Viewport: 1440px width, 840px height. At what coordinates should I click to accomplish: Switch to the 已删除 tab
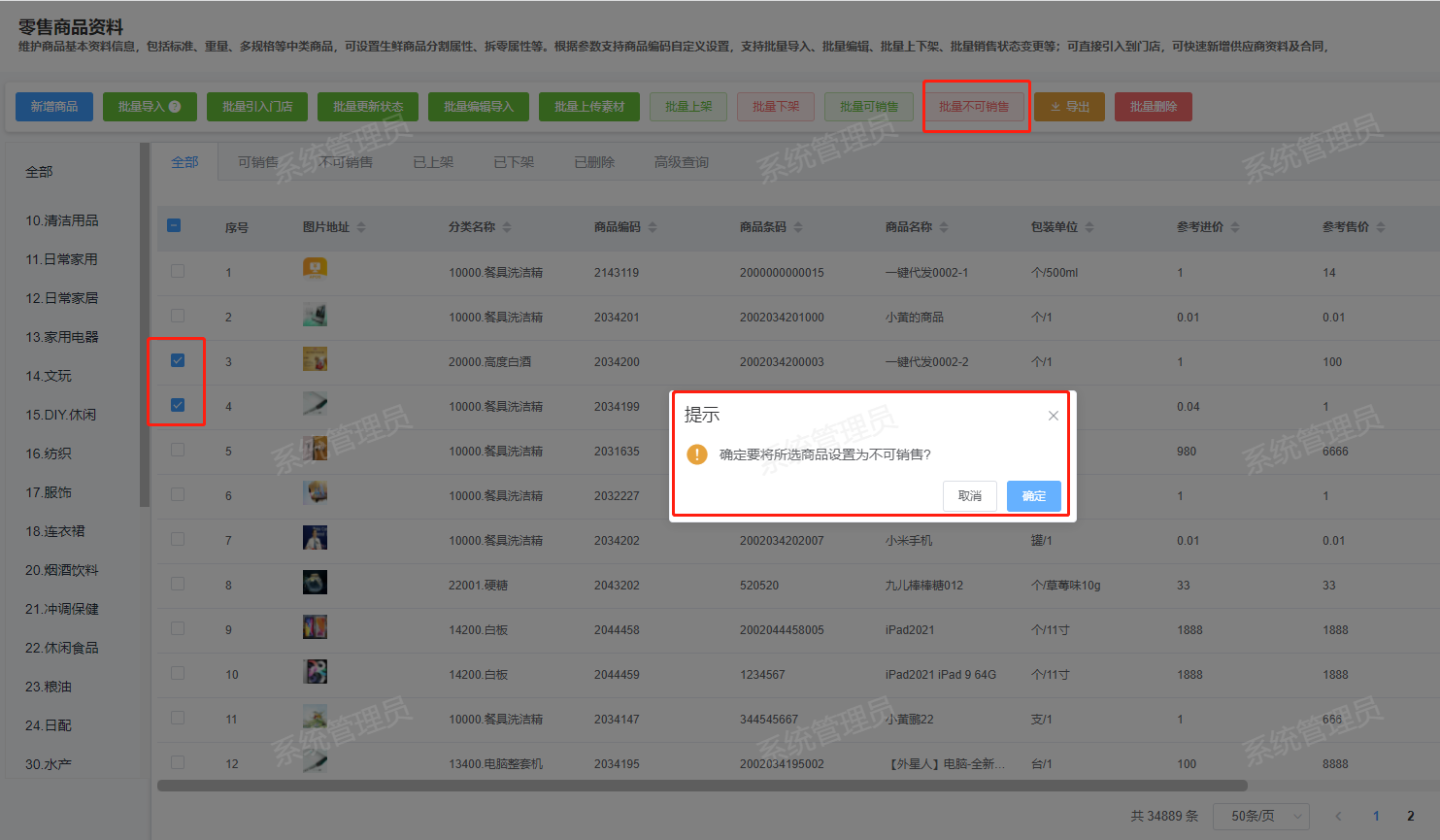click(x=594, y=162)
